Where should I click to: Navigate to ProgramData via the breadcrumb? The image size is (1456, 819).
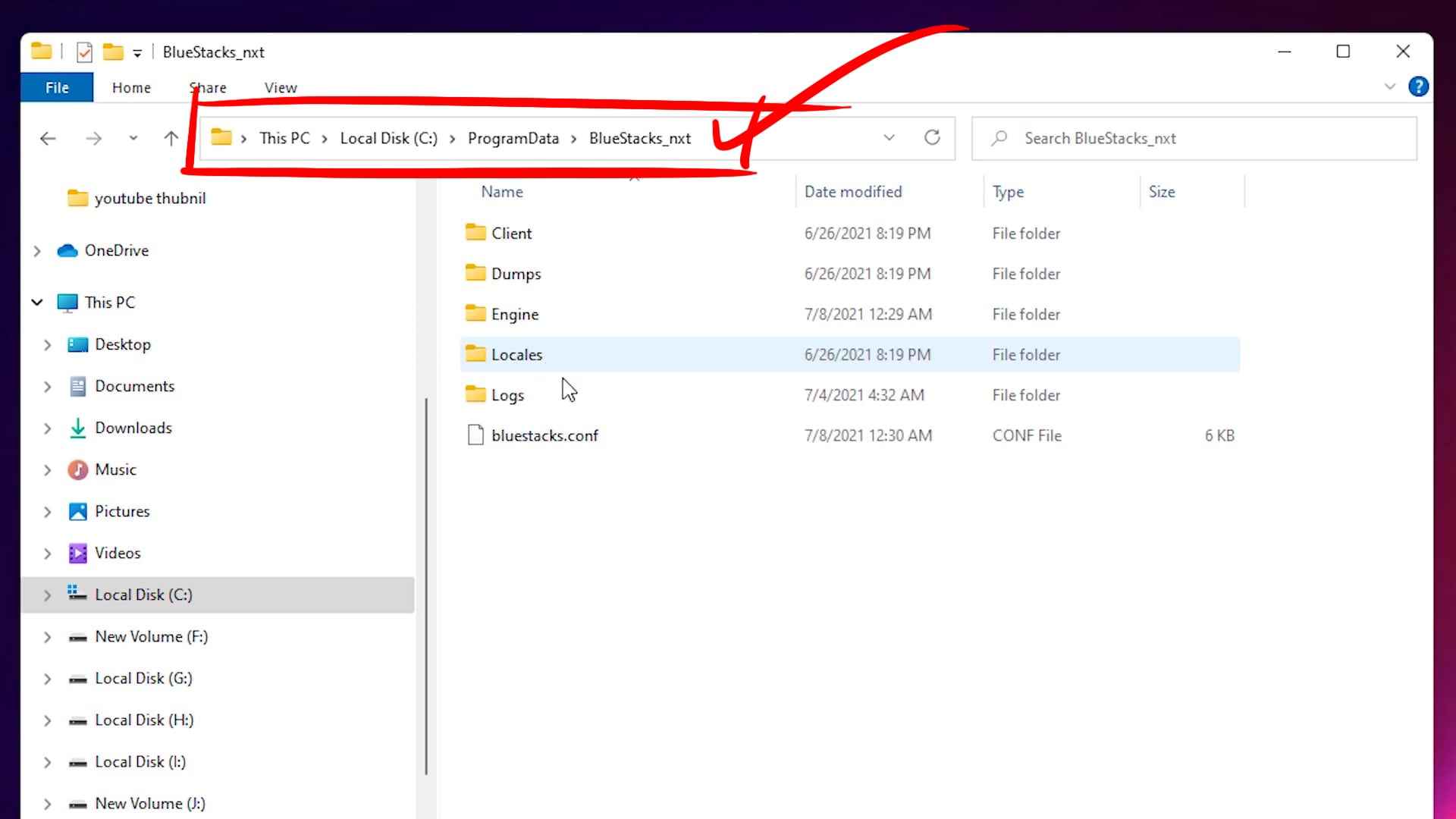point(513,138)
